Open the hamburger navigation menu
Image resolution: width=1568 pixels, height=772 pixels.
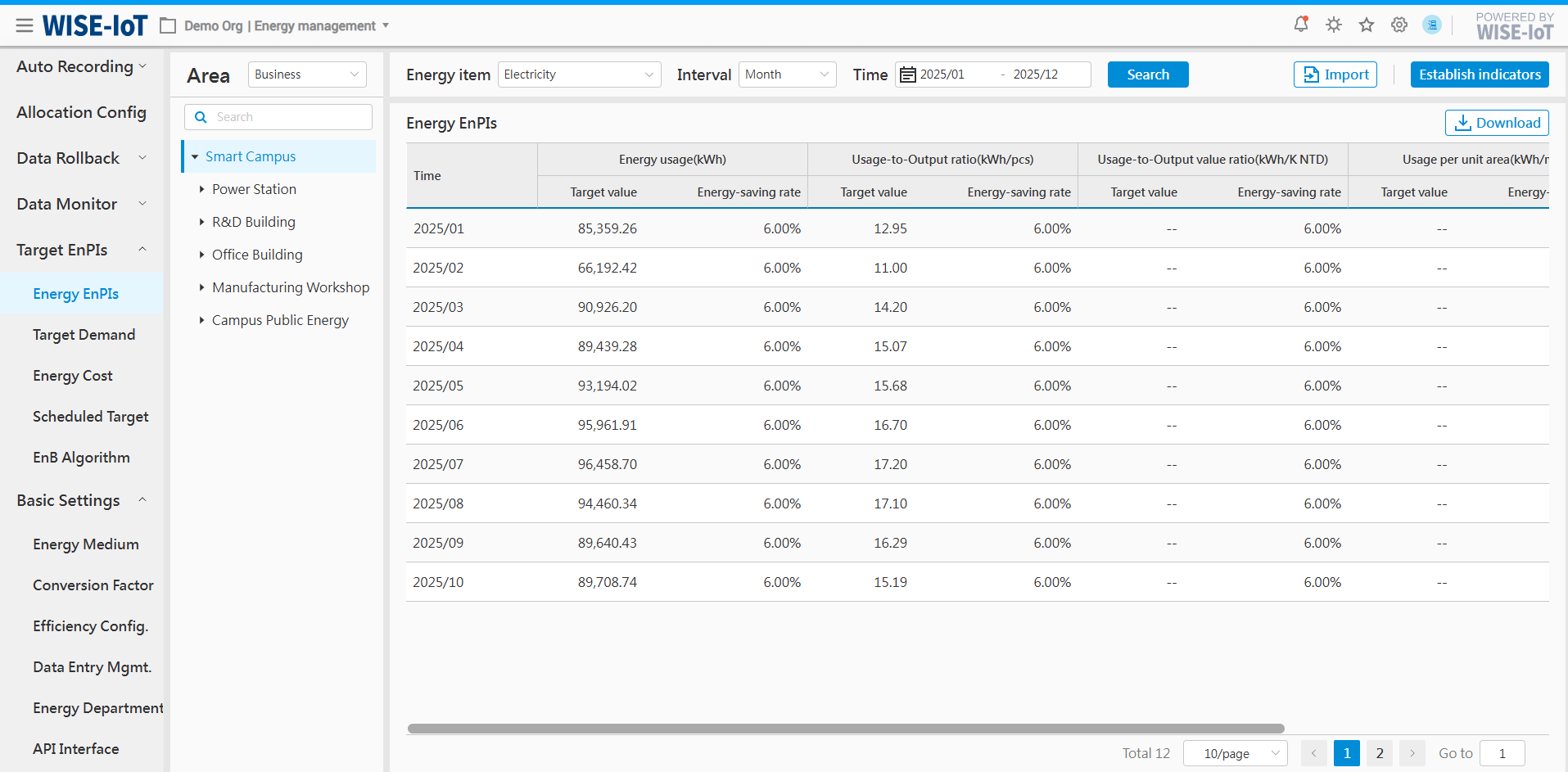25,26
